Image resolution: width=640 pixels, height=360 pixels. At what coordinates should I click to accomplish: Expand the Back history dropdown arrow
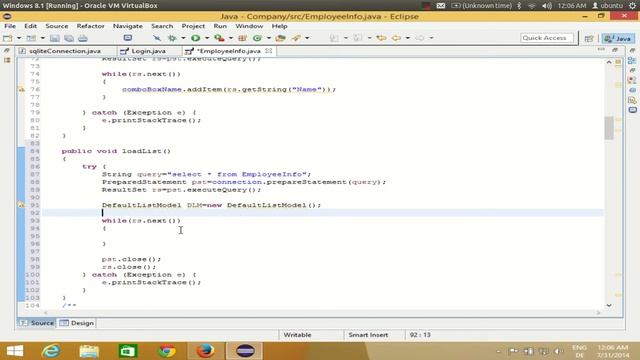(x=407, y=38)
